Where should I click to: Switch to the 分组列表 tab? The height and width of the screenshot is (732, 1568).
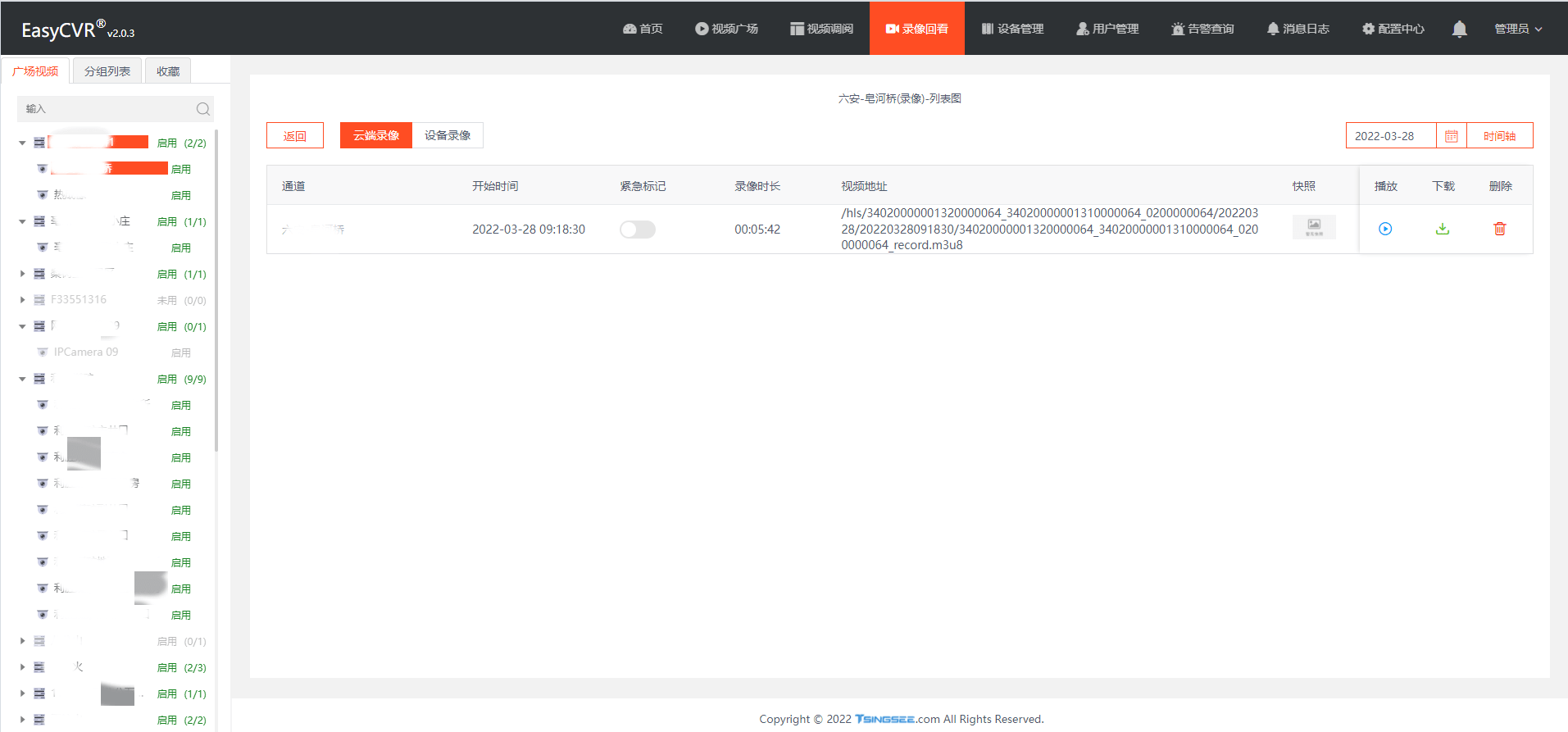click(x=107, y=71)
